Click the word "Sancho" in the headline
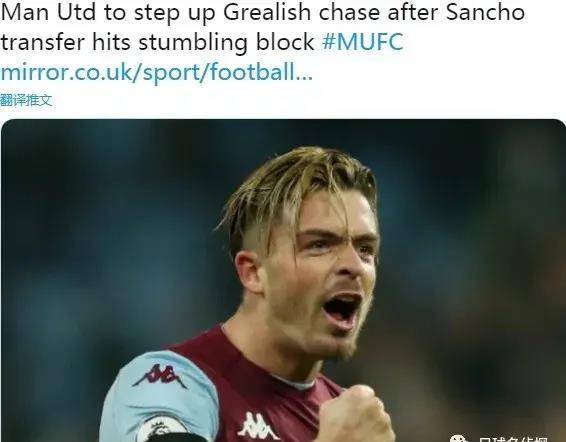 pyautogui.click(x=485, y=12)
